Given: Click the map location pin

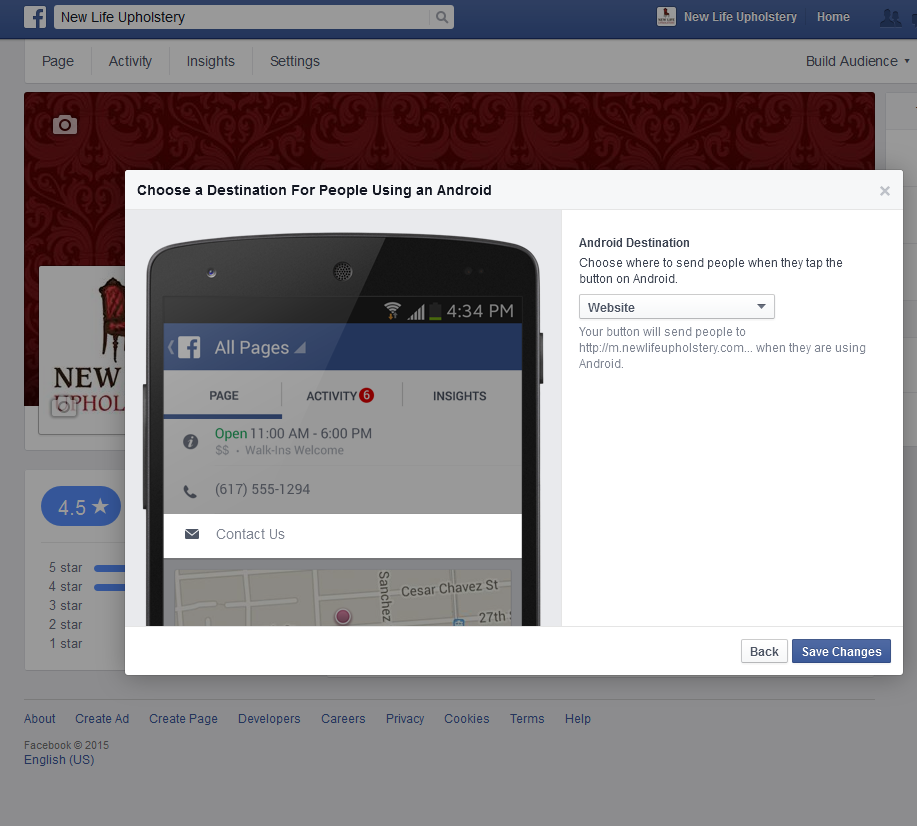Looking at the screenshot, I should [343, 616].
